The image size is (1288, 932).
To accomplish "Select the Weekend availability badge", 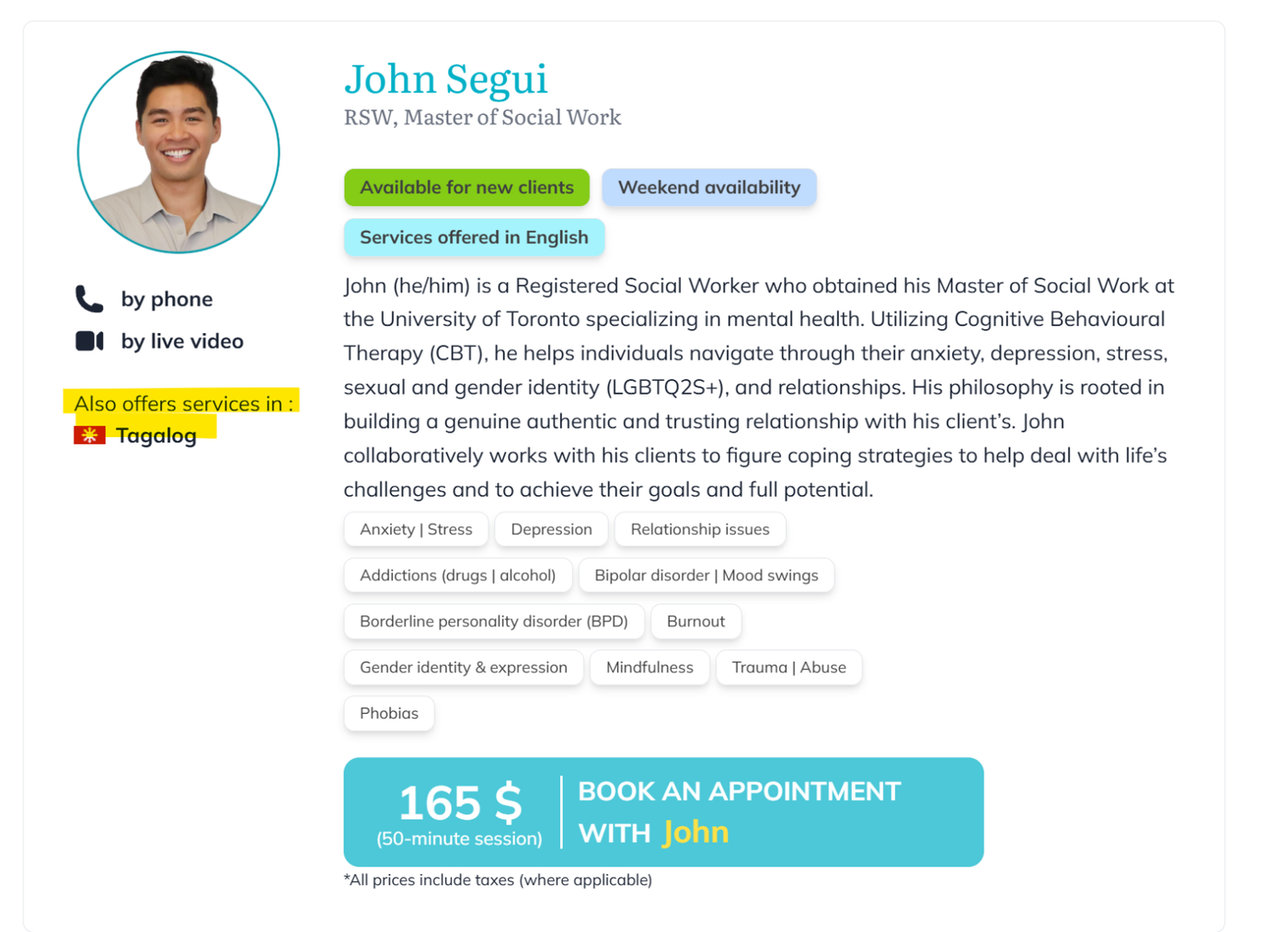I will coord(708,188).
